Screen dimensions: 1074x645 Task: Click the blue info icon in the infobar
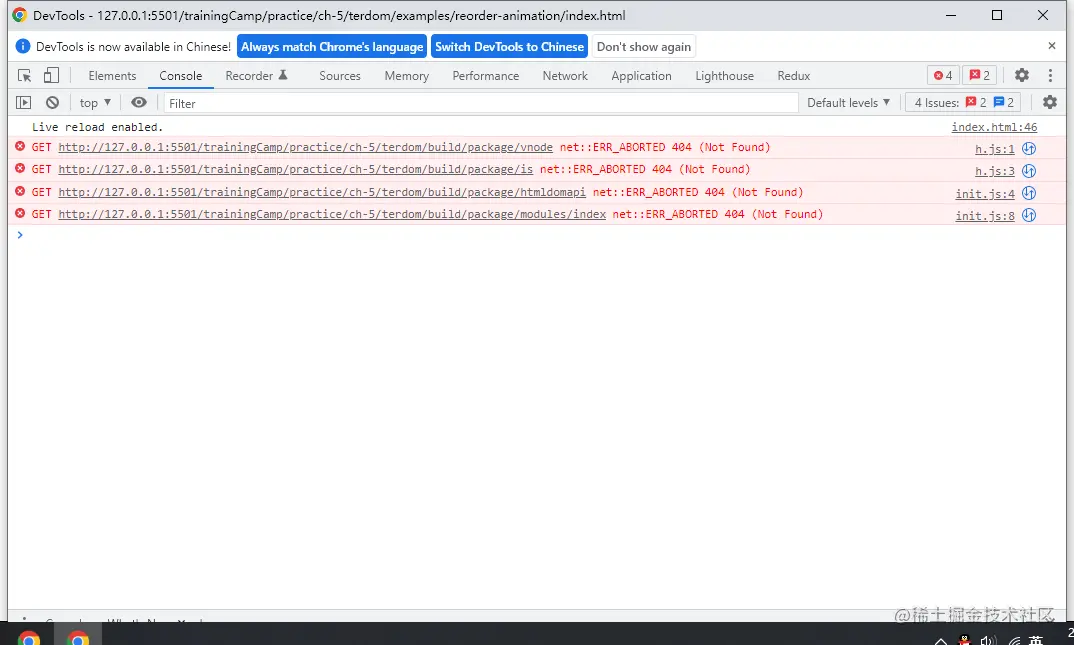point(23,46)
